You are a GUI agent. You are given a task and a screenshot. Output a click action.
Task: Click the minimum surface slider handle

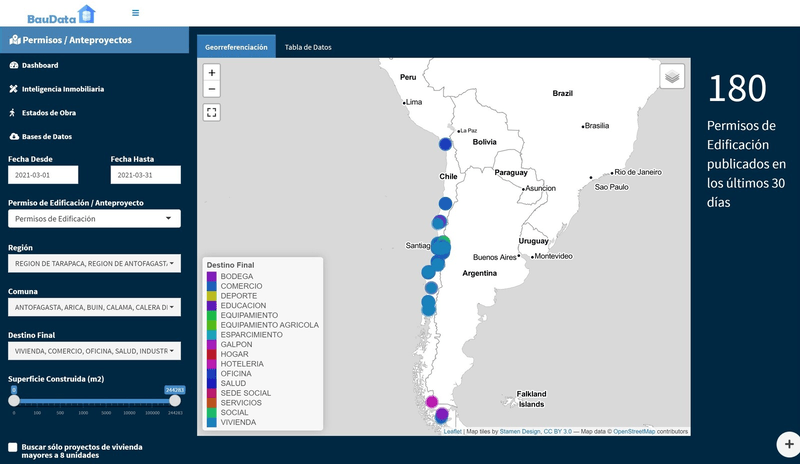pos(14,401)
